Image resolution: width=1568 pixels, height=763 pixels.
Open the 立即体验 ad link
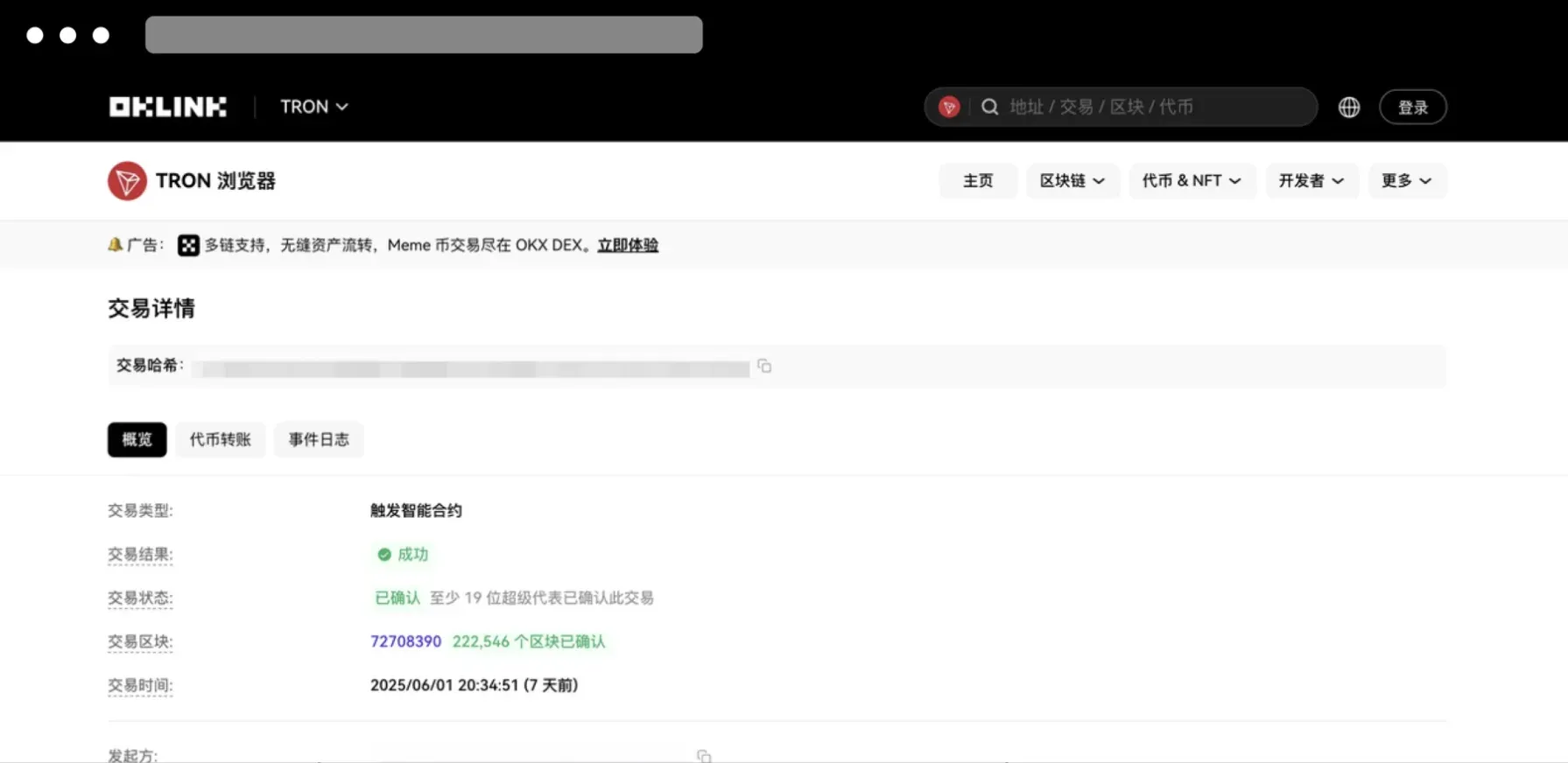point(628,246)
